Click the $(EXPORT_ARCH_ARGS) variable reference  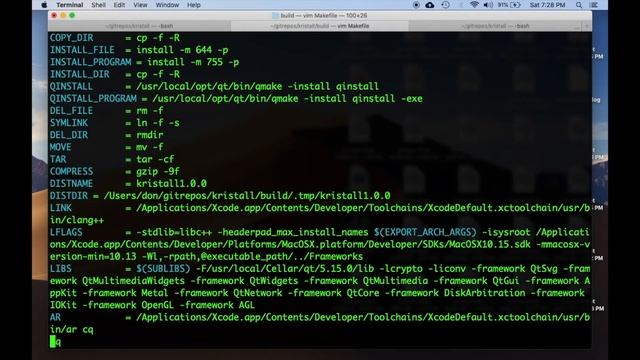425,232
